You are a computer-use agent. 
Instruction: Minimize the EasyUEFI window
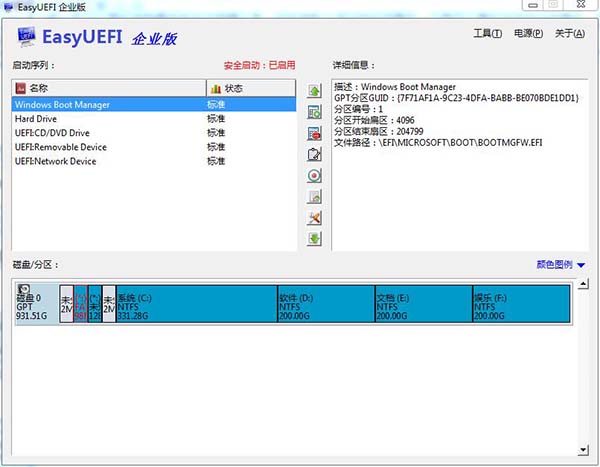click(x=533, y=5)
